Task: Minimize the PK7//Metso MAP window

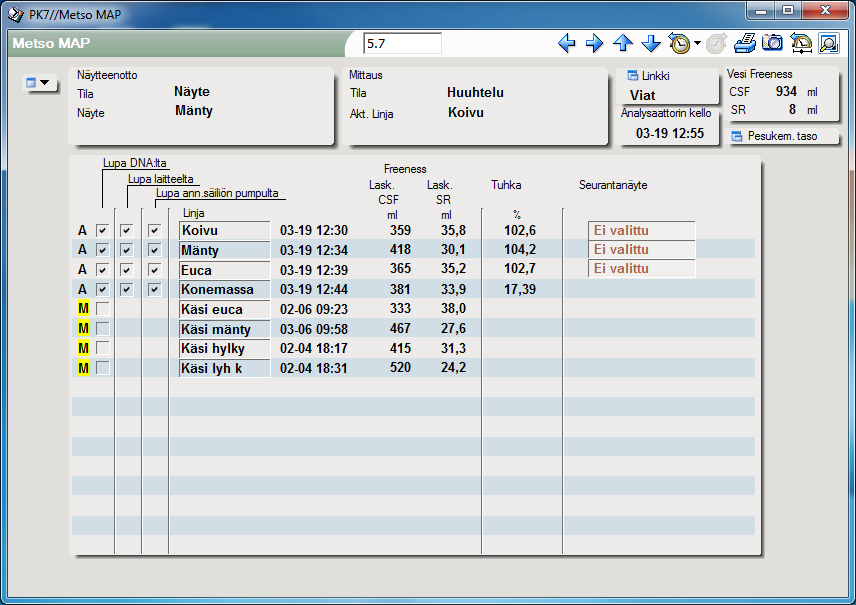Action: tap(761, 10)
